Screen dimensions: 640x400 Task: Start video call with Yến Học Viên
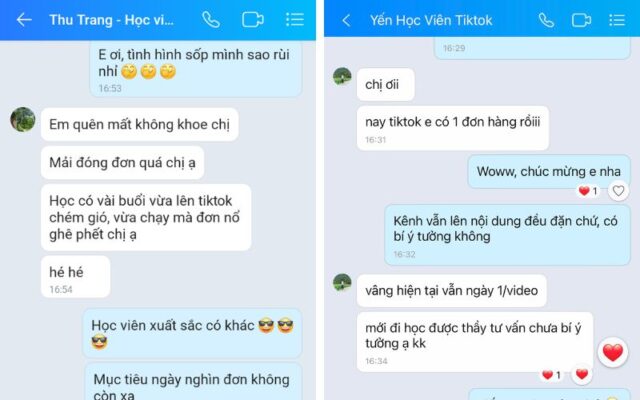coord(581,20)
